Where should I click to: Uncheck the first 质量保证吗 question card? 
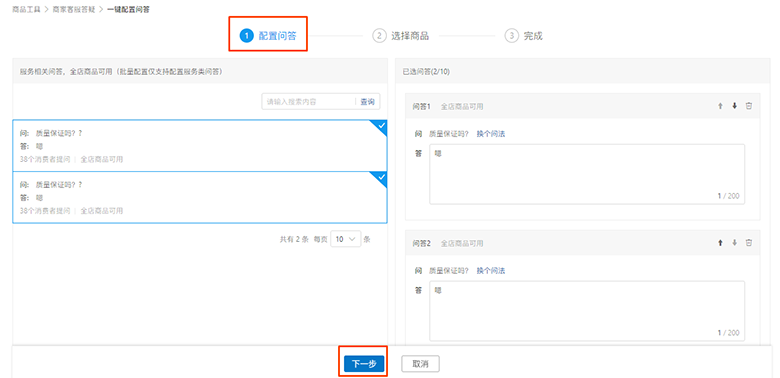(199, 146)
